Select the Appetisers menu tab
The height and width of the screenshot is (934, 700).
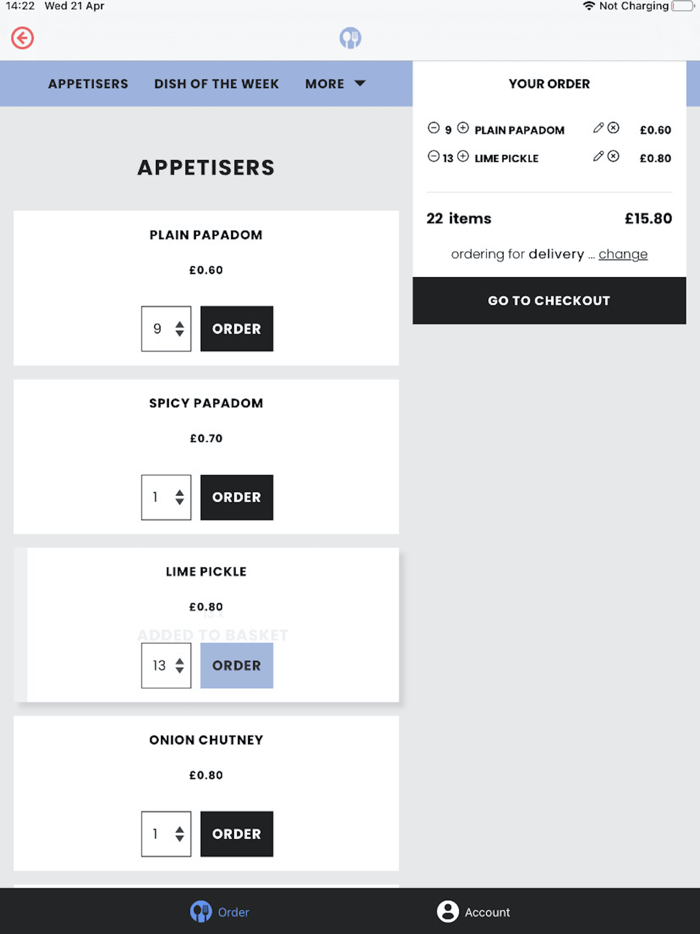pos(88,84)
